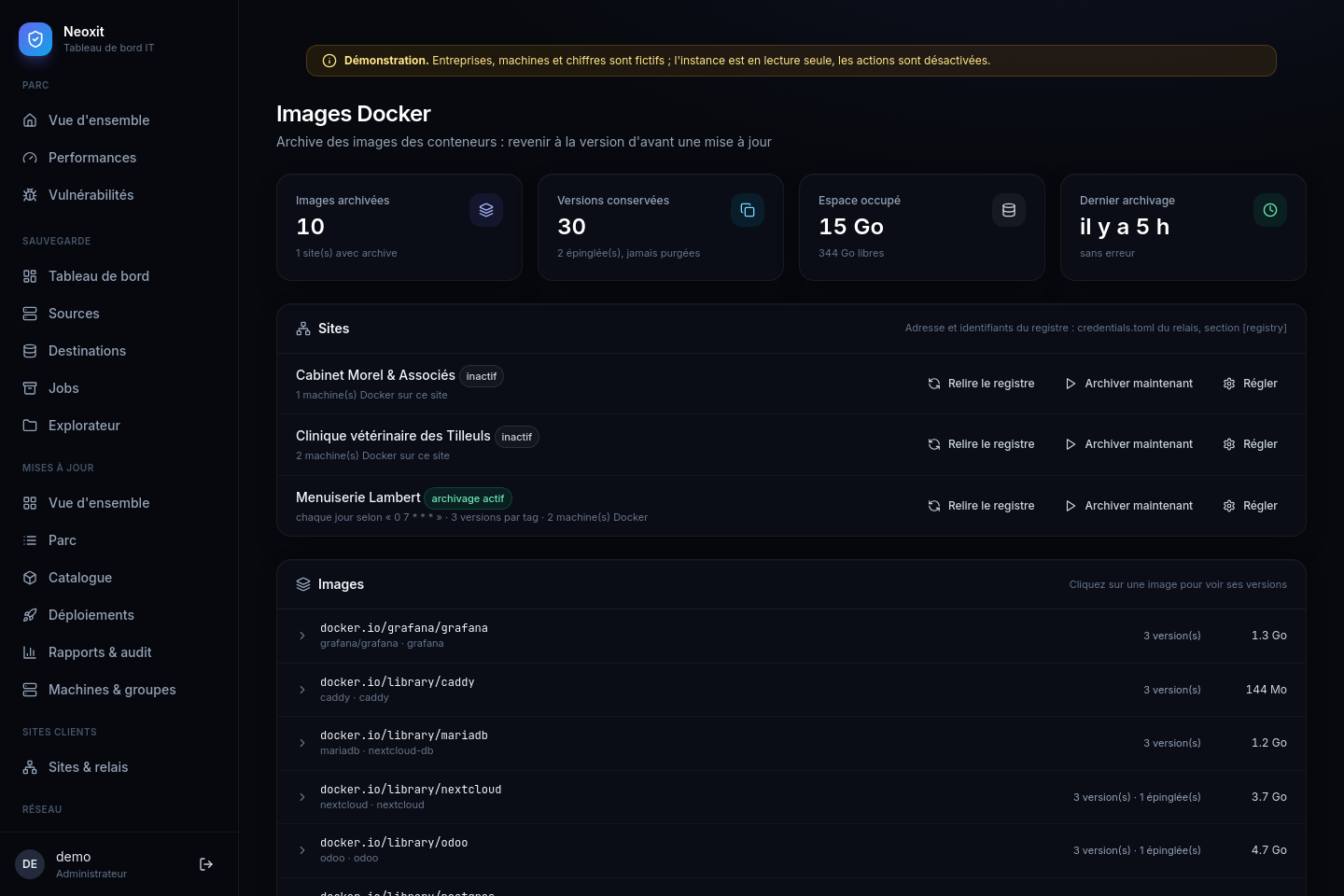Open Machines & groupes page
Screen dimensions: 1344x896
point(119,690)
